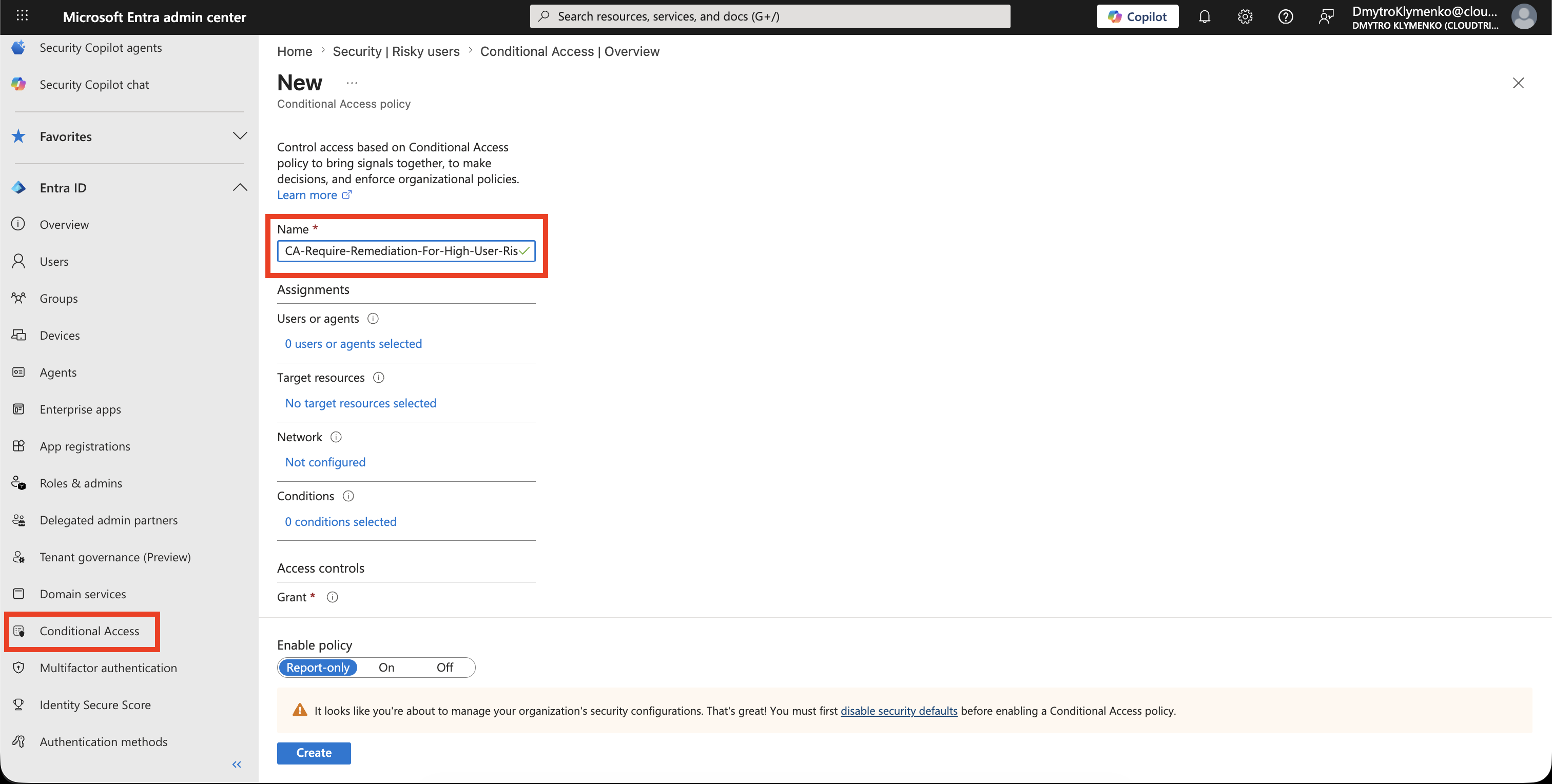Click the Users person icon
1552x784 pixels.
click(18, 261)
